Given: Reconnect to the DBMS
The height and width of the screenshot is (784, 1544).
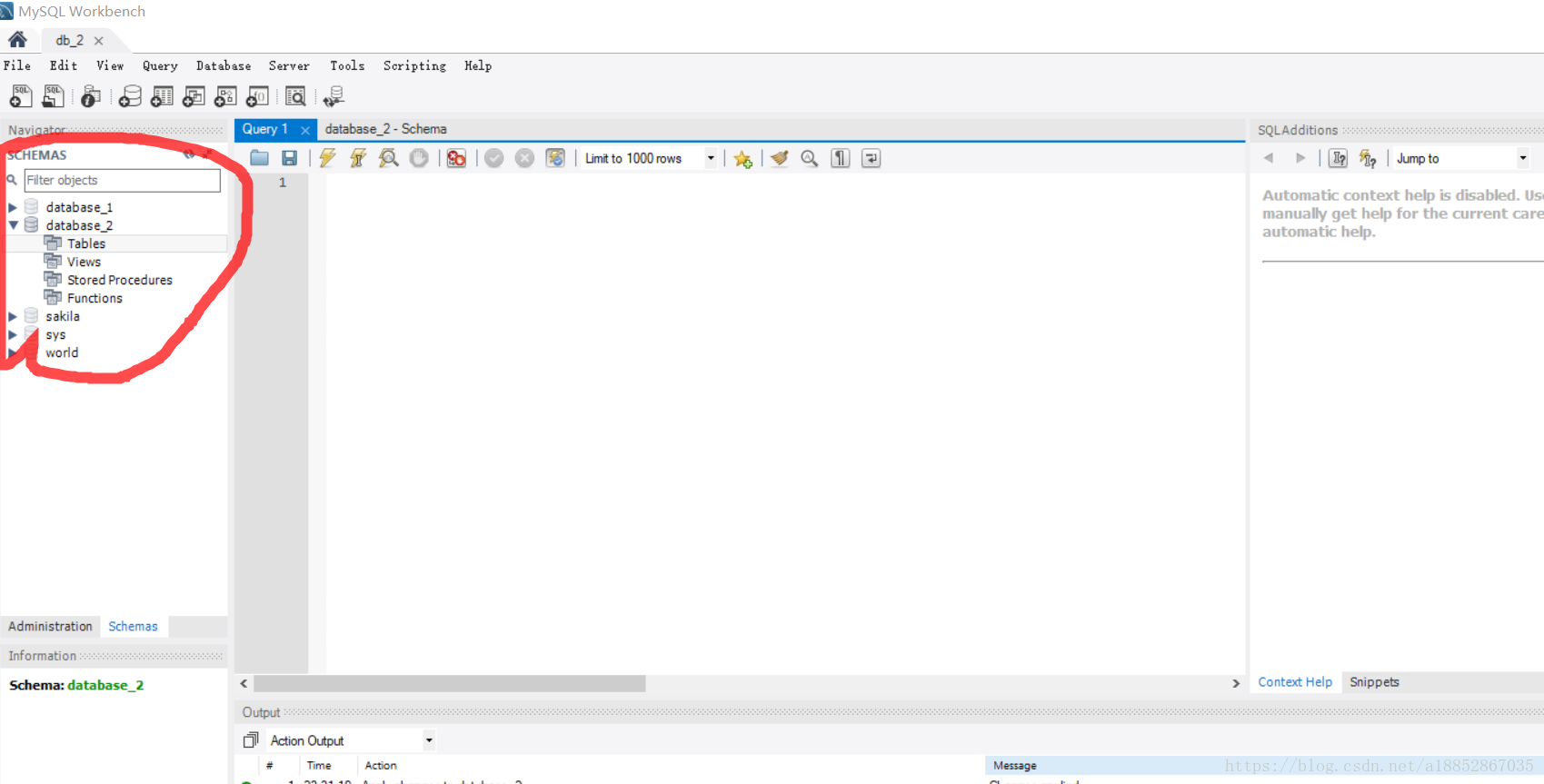Looking at the screenshot, I should pyautogui.click(x=334, y=95).
